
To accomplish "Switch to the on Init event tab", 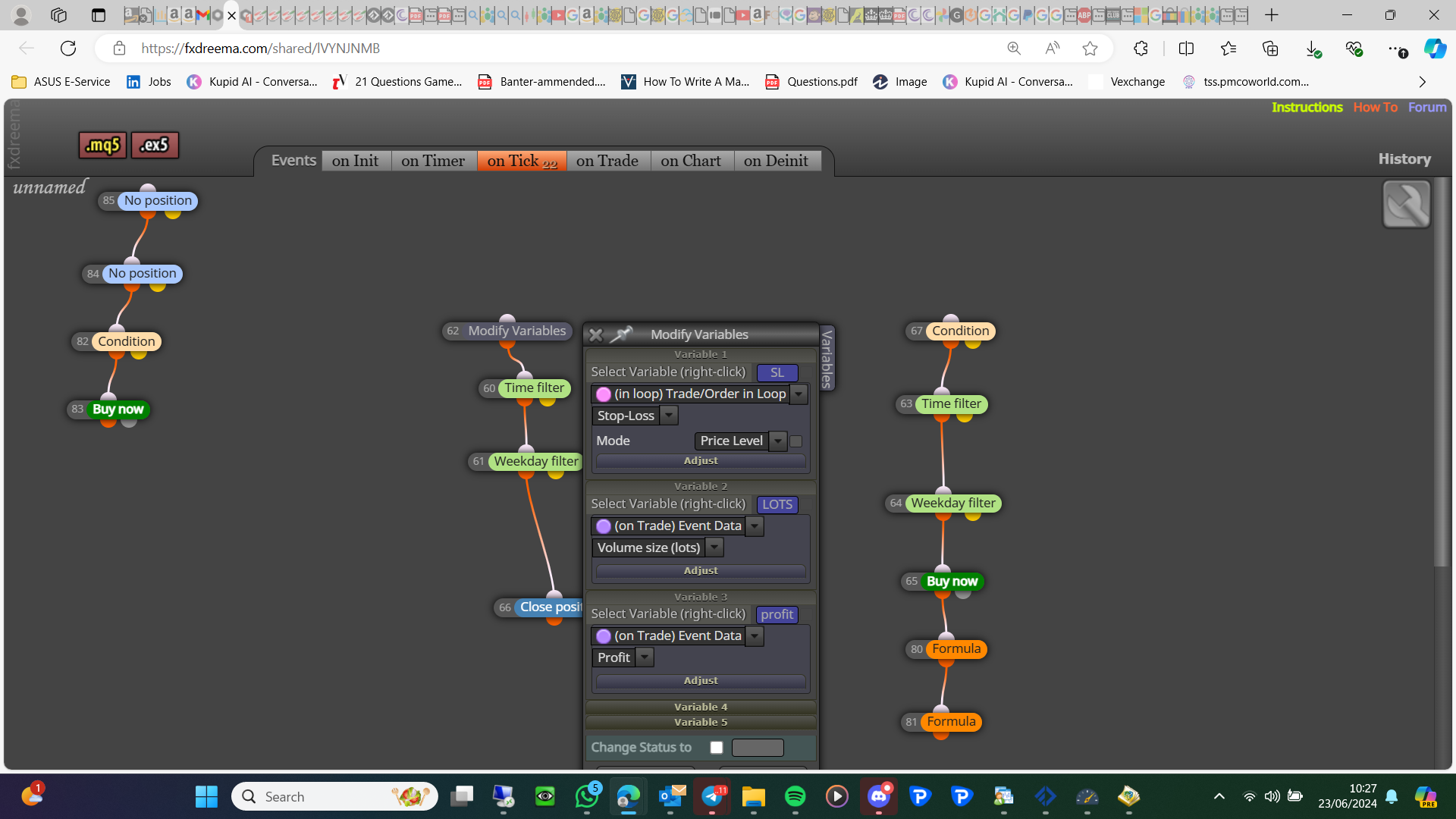I will (355, 161).
